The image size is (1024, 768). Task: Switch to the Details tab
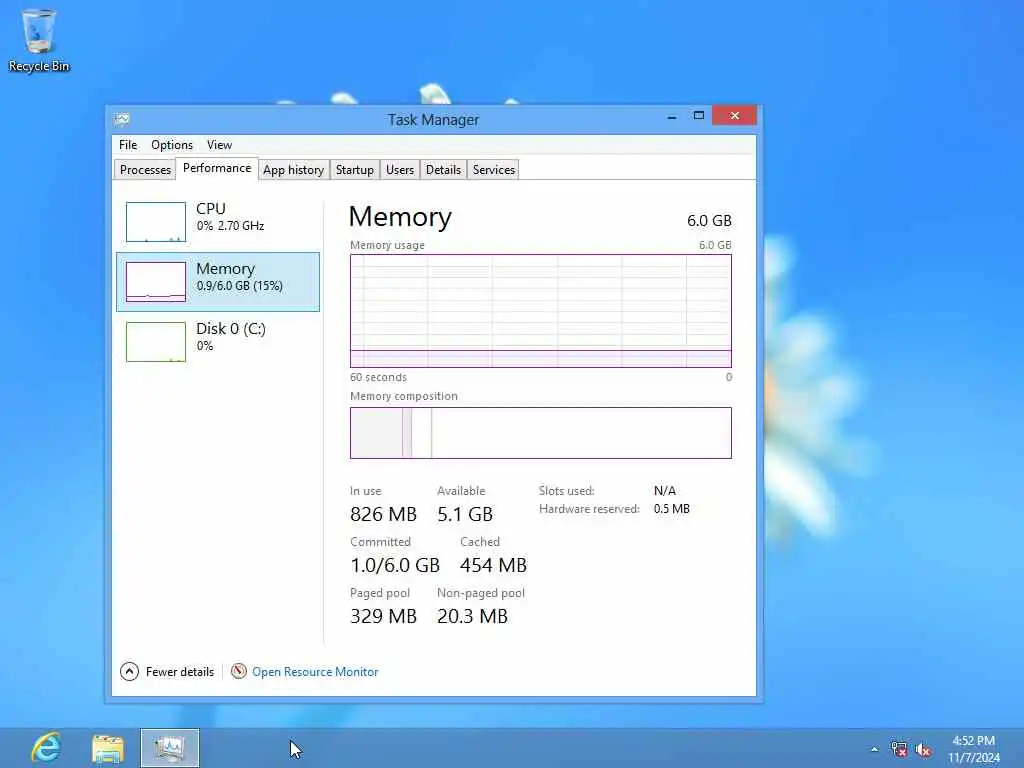(x=443, y=170)
